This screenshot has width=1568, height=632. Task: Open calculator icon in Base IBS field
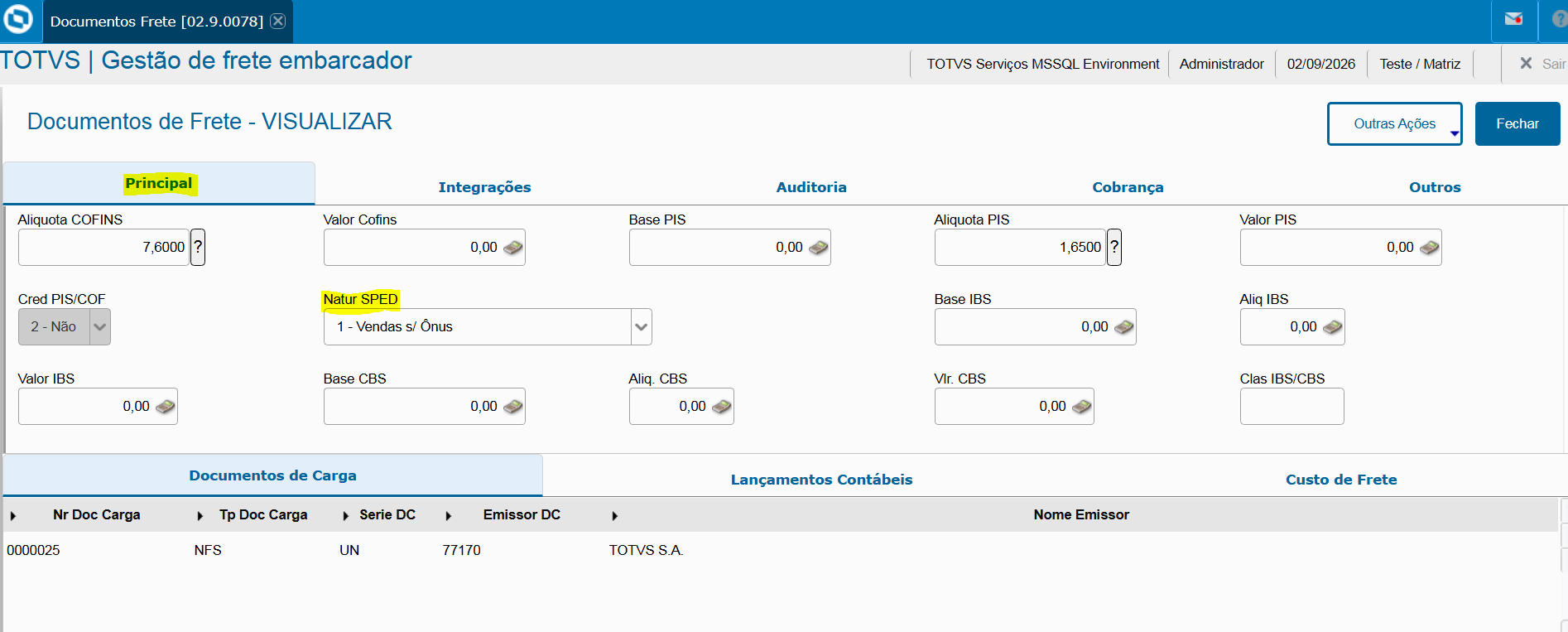click(1124, 327)
